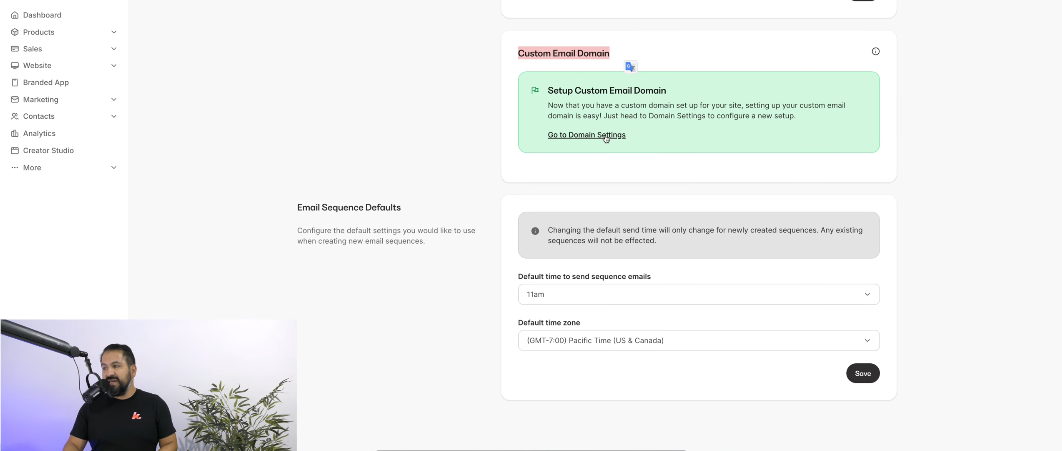The image size is (1062, 451).
Task: Click the Analytics chart icon
Action: (14, 134)
